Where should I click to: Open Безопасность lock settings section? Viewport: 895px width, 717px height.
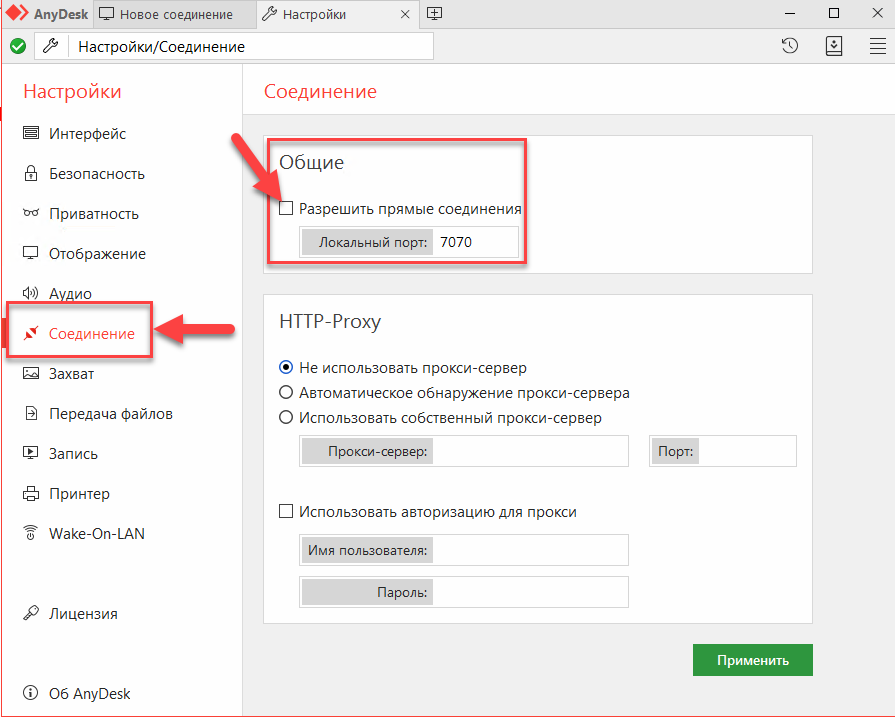tap(83, 174)
